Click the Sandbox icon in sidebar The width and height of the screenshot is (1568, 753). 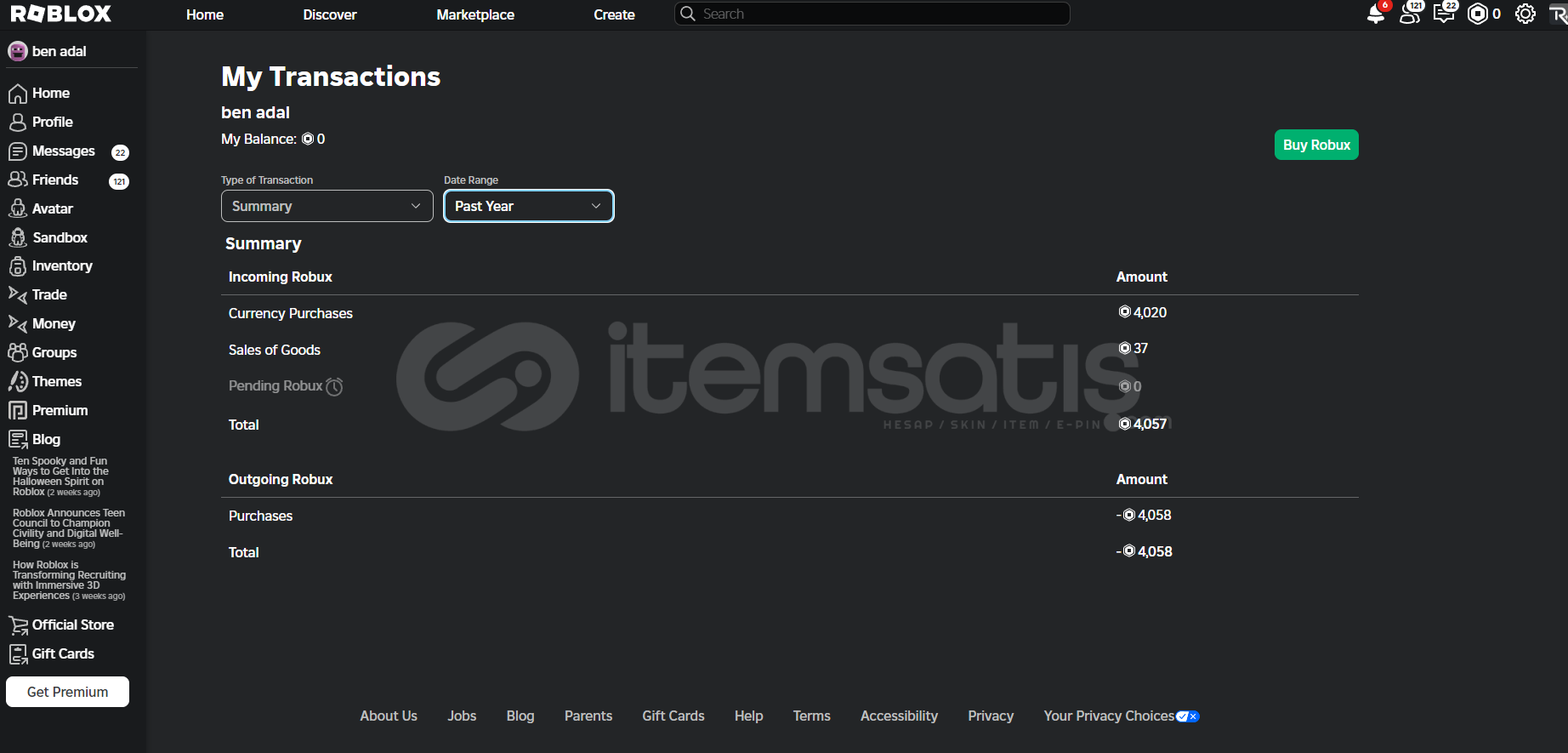(18, 237)
